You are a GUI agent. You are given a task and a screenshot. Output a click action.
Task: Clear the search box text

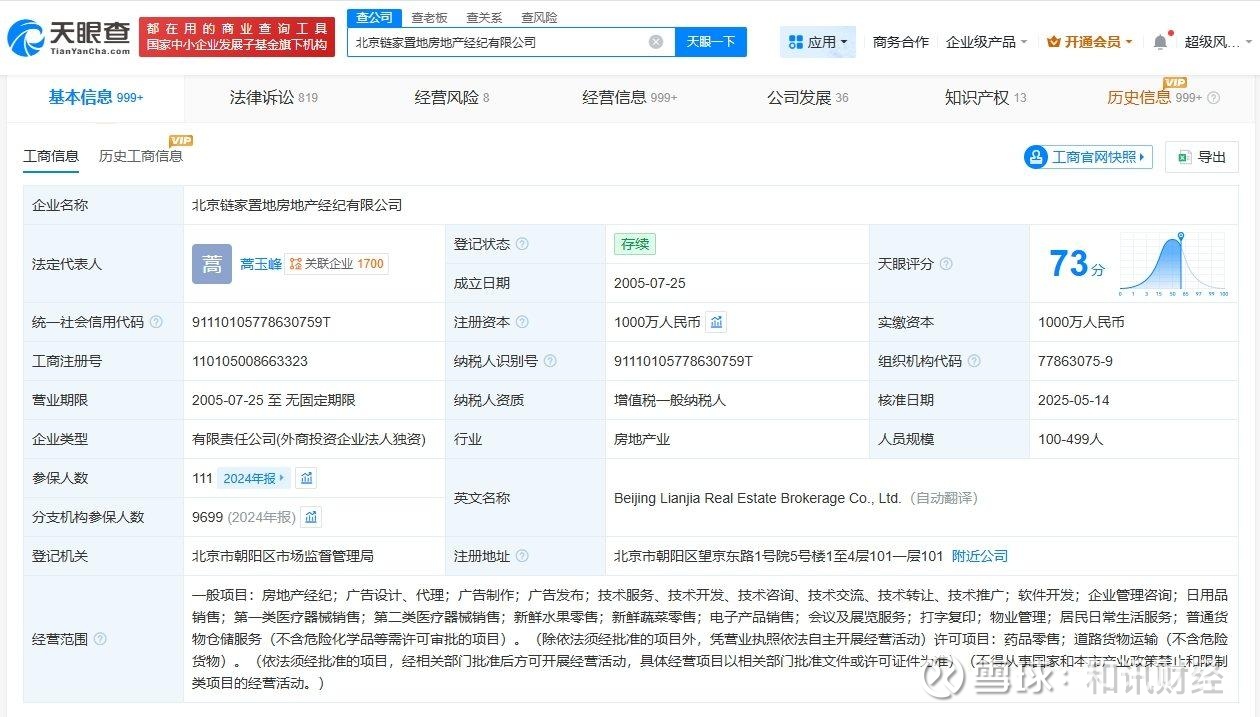pos(656,42)
